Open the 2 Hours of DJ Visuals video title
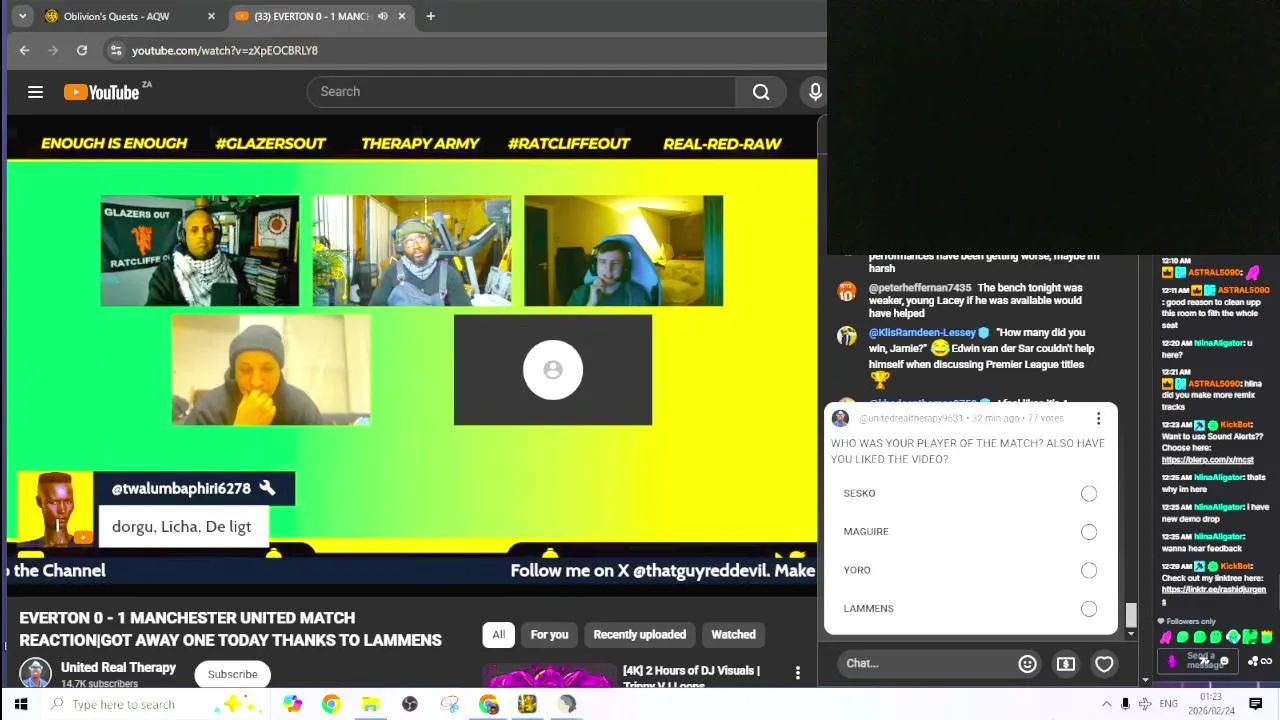Image resolution: width=1280 pixels, height=720 pixels. point(691,677)
